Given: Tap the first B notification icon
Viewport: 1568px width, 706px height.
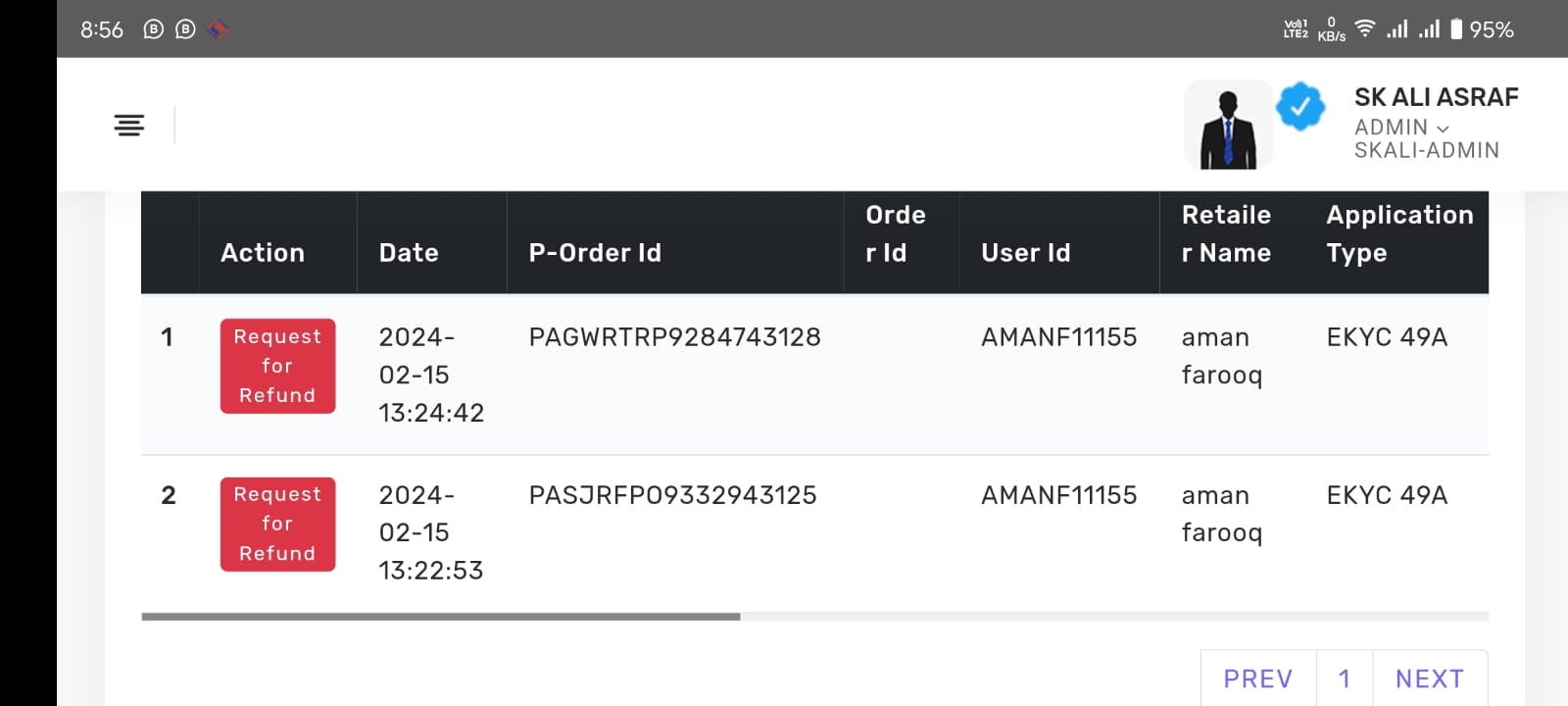Looking at the screenshot, I should 153,29.
